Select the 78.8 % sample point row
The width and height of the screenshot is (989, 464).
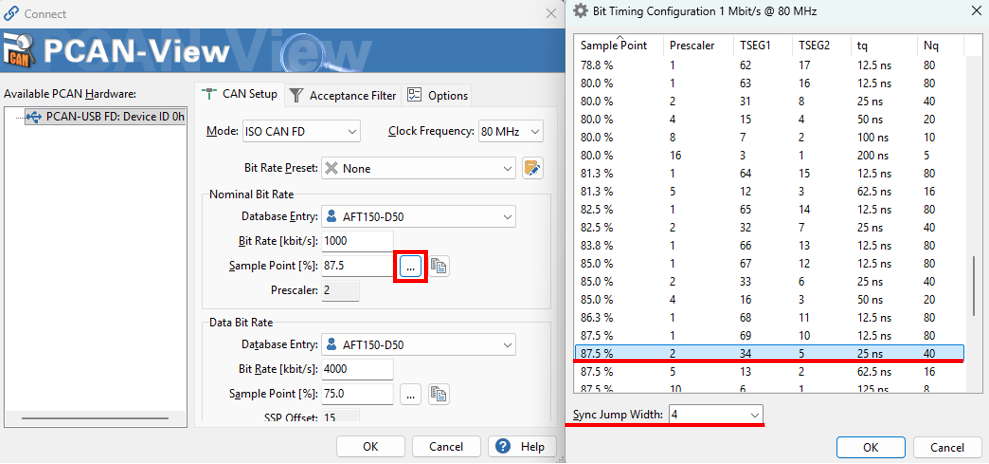(770, 64)
